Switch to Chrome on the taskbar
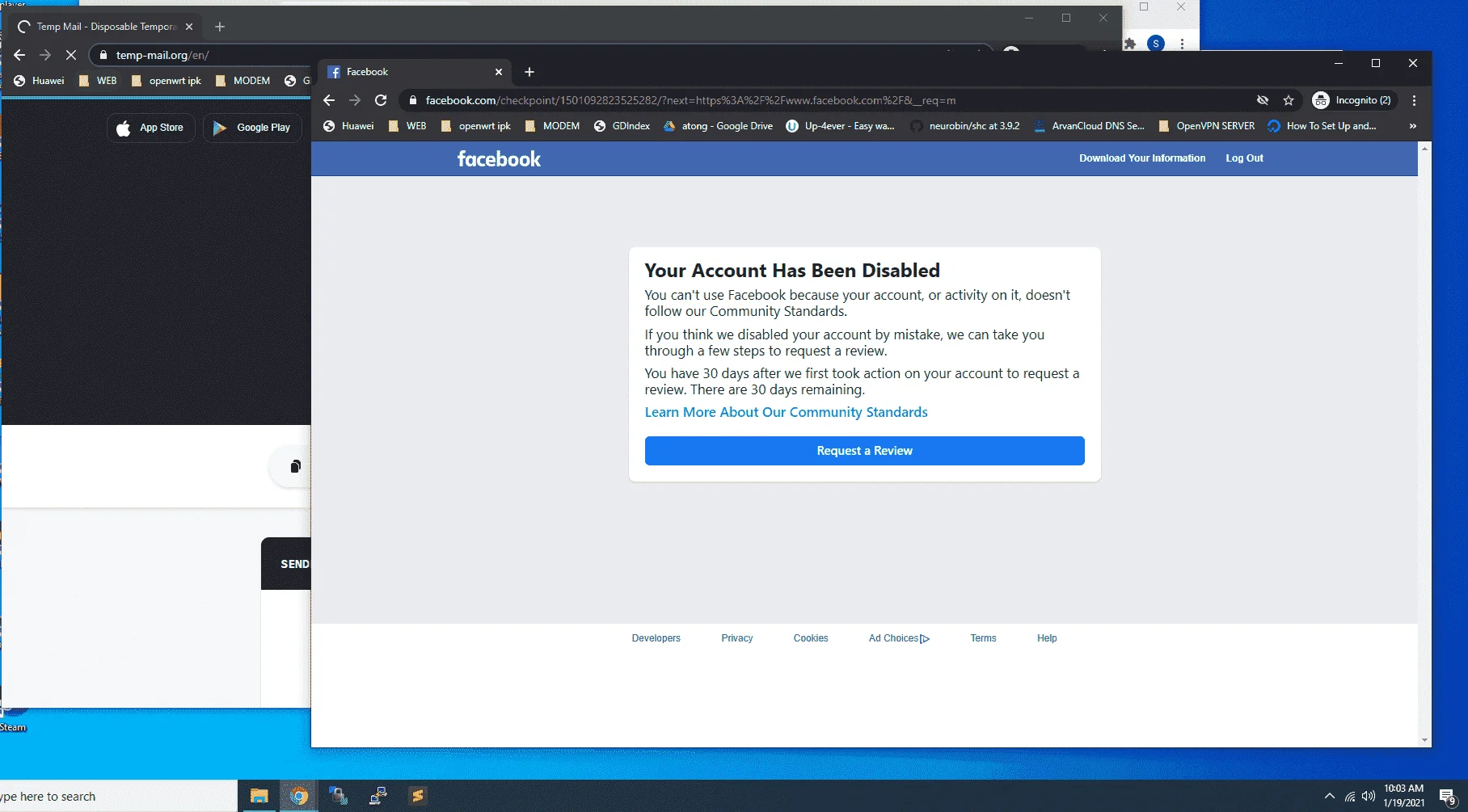1468x812 pixels. [299, 796]
